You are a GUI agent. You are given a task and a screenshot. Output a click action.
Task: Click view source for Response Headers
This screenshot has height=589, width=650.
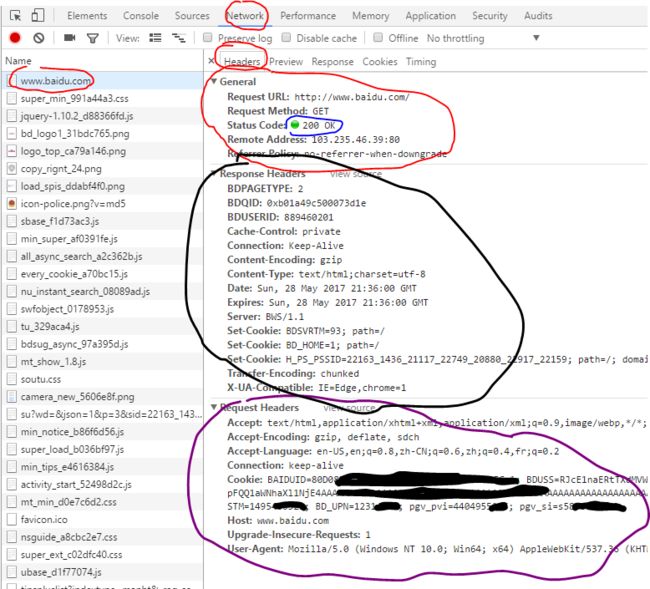click(356, 174)
